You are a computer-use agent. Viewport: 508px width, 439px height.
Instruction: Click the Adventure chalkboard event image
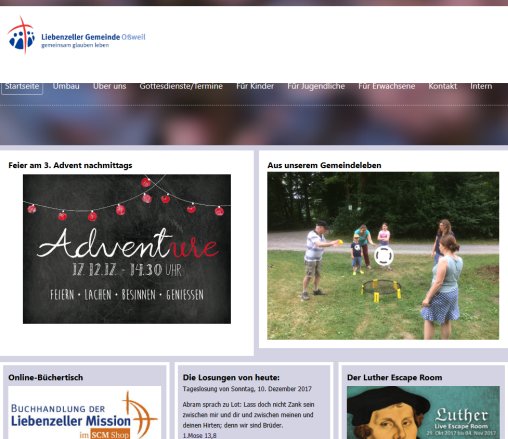(x=127, y=249)
